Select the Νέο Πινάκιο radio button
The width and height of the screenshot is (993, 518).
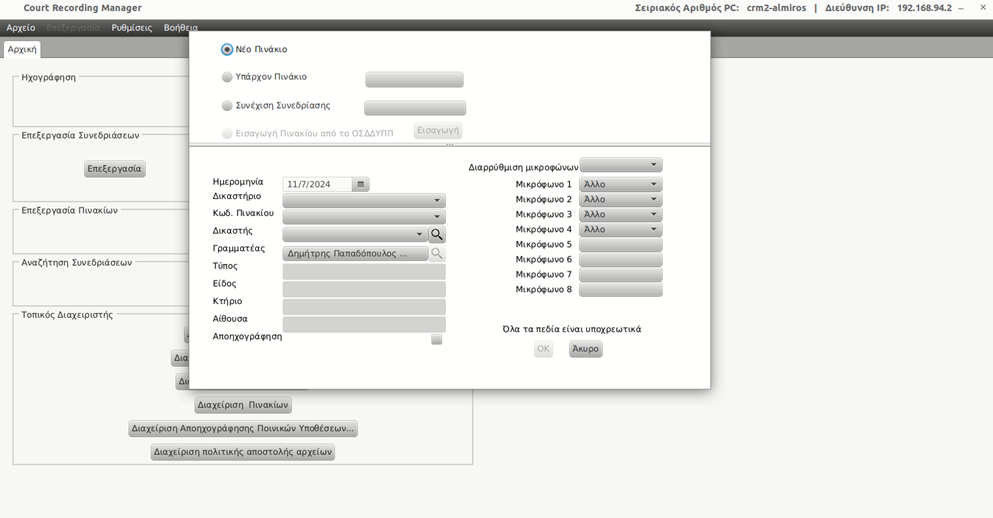tap(227, 49)
